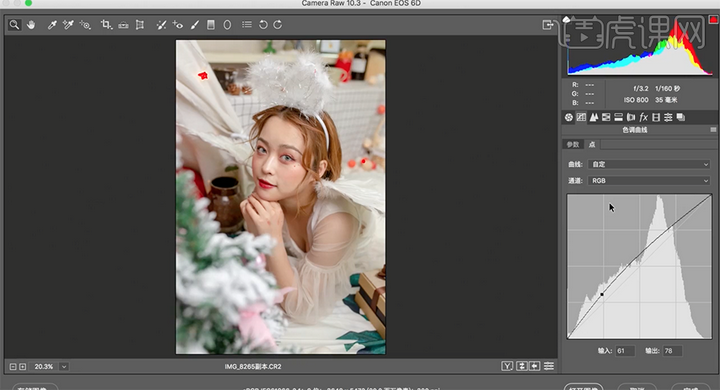720x390 pixels.
Task: Open the Calibration panel tab
Action: [656, 117]
